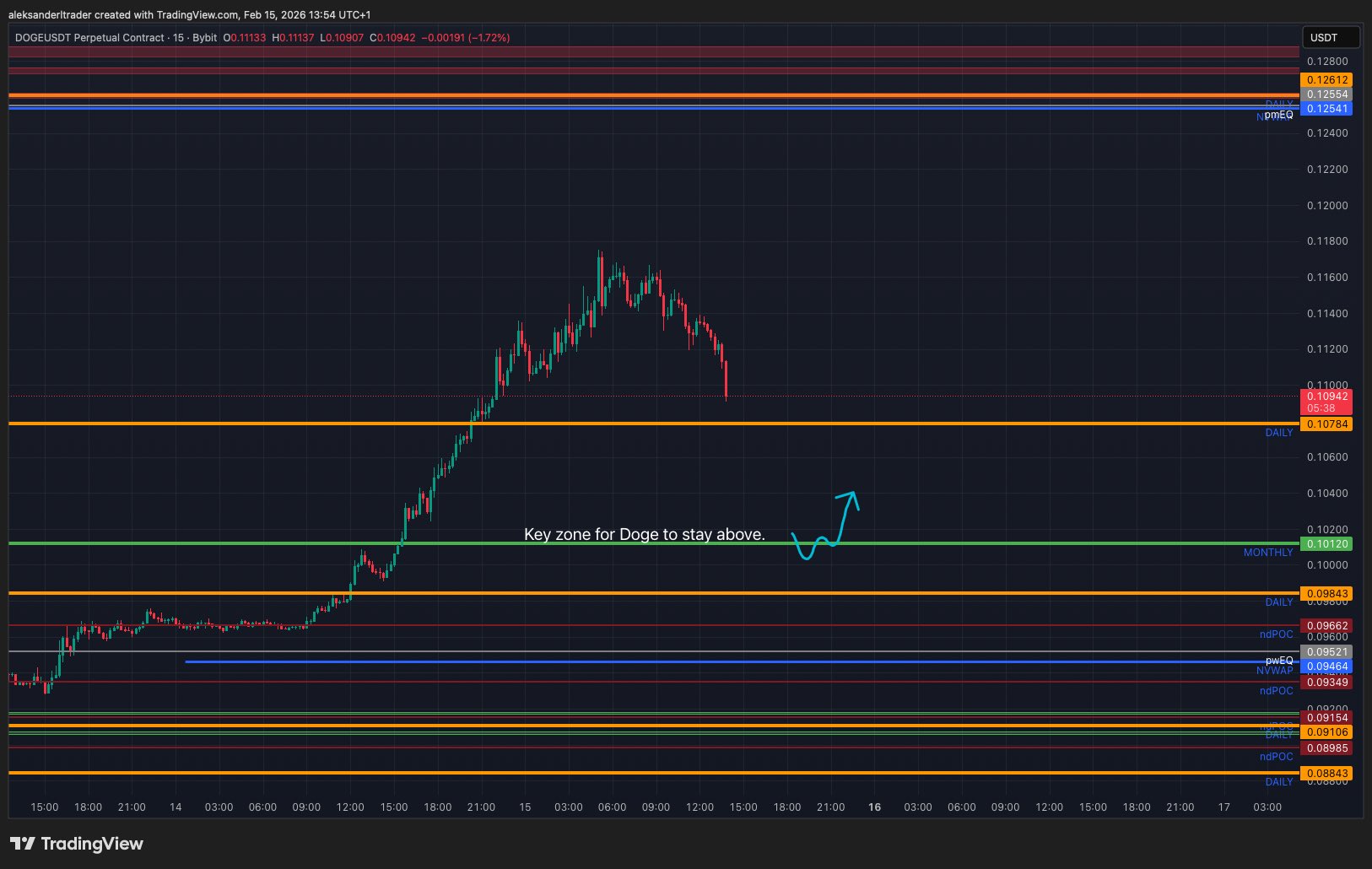Click the 0.12000 price axis tick
Image resolution: width=1372 pixels, height=869 pixels.
click(1327, 206)
